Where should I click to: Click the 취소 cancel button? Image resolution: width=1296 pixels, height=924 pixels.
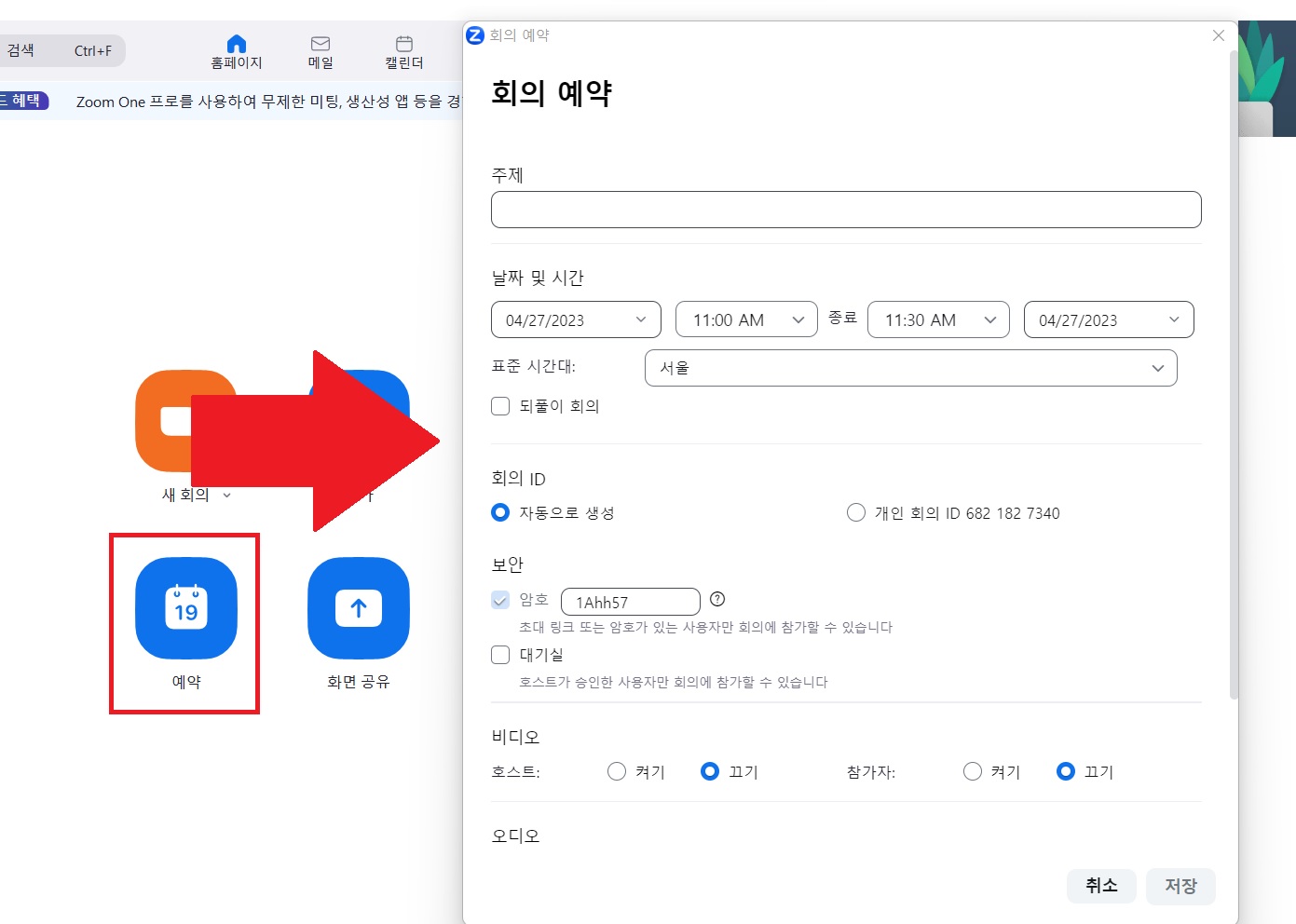coord(1101,886)
